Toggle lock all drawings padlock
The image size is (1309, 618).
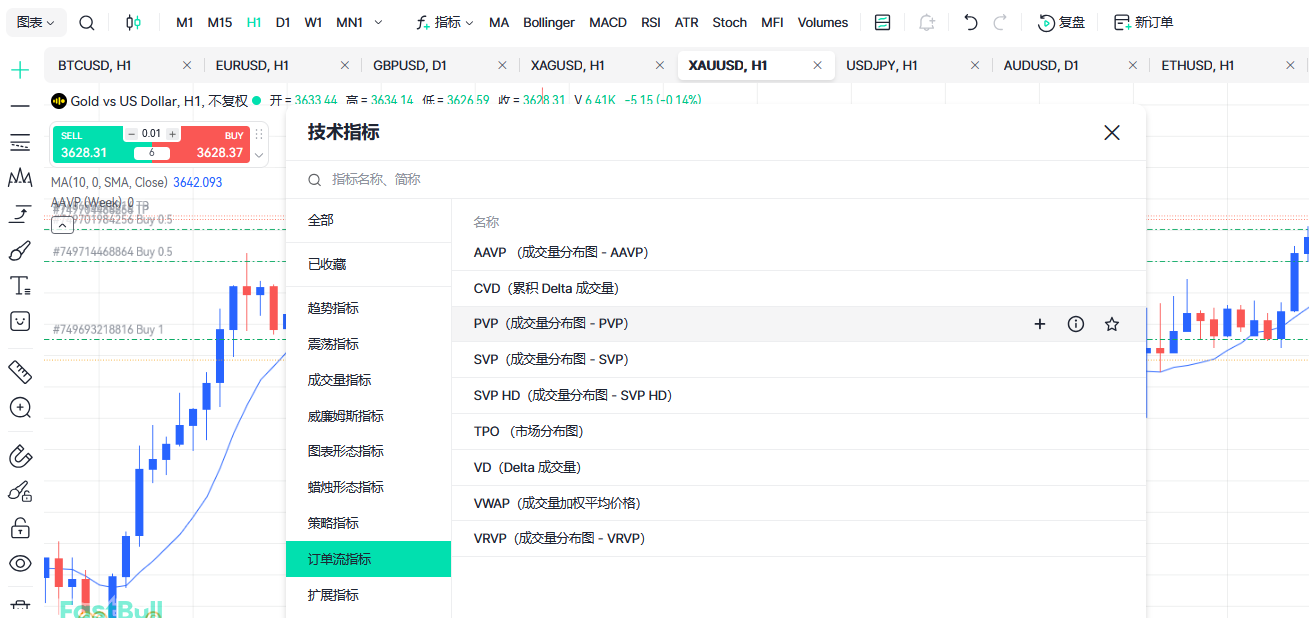(x=20, y=526)
